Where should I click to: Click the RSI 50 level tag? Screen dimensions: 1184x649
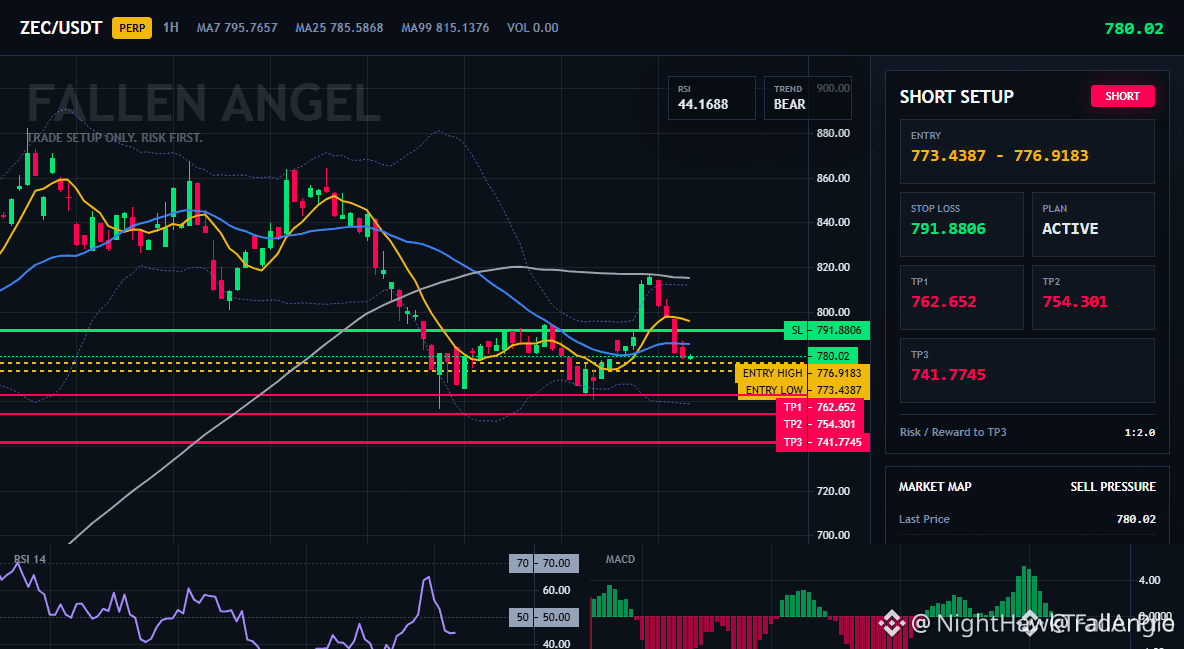click(544, 617)
